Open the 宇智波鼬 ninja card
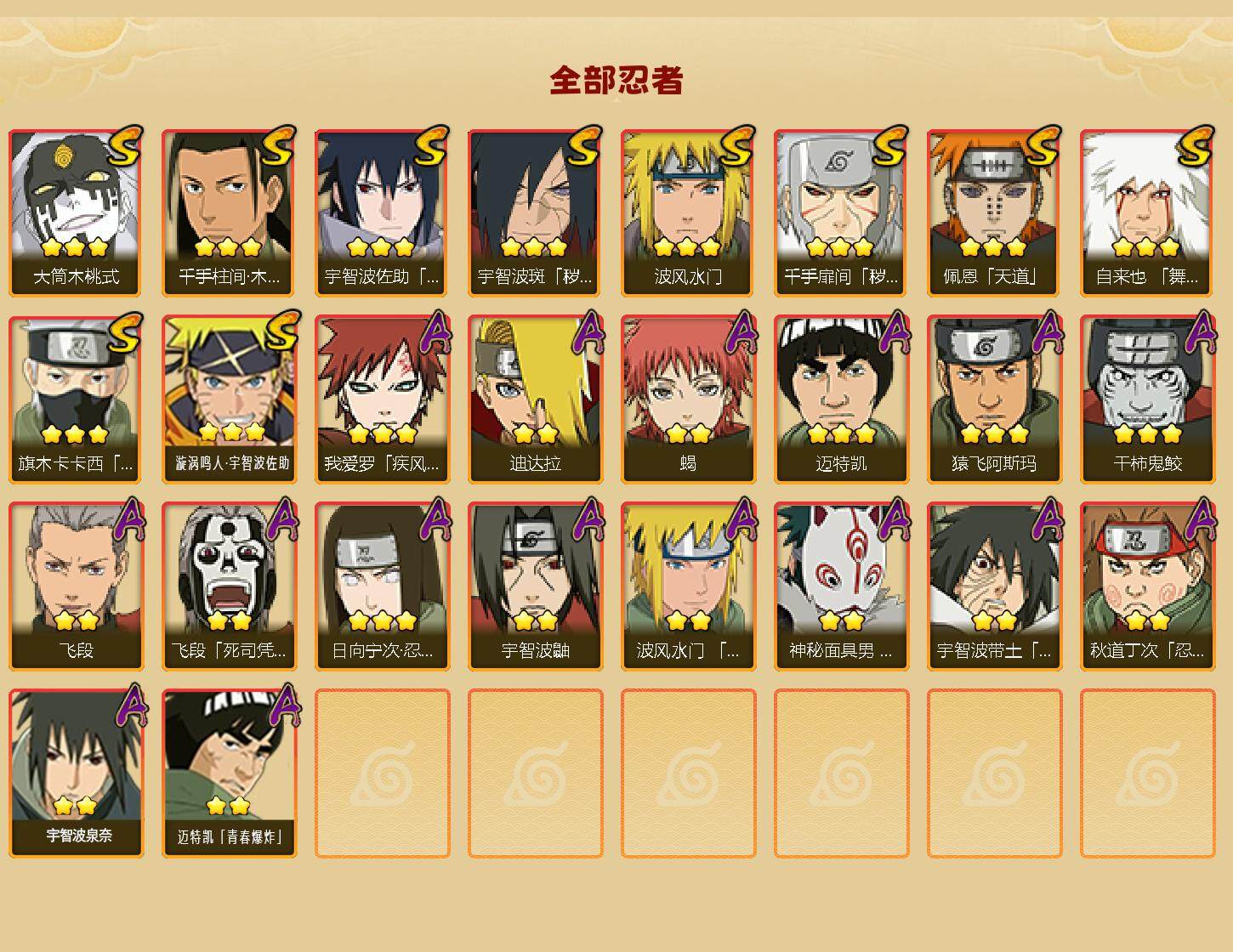The width and height of the screenshot is (1233, 952). [x=535, y=586]
